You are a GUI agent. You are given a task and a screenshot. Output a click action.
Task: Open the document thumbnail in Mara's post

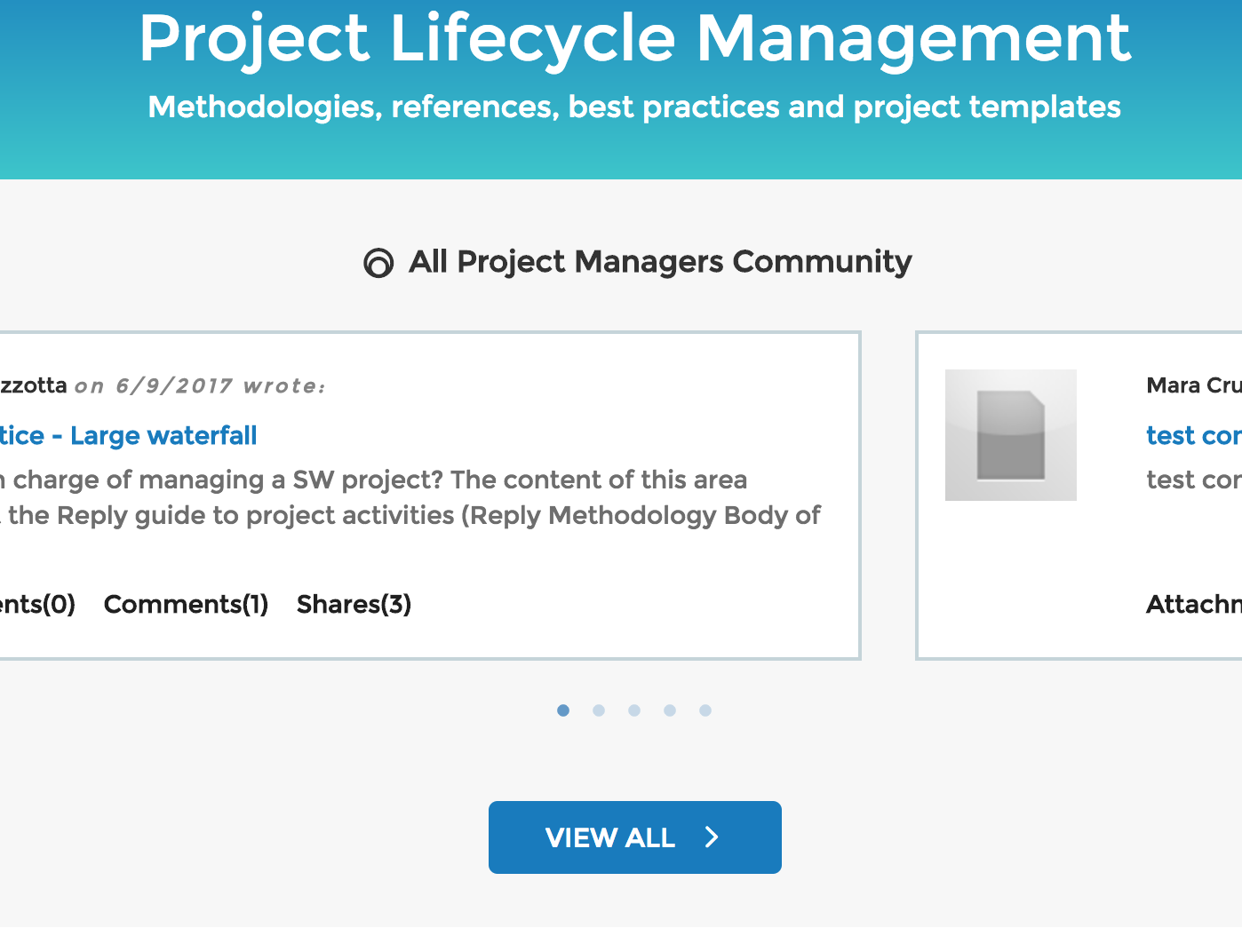pos(1010,435)
